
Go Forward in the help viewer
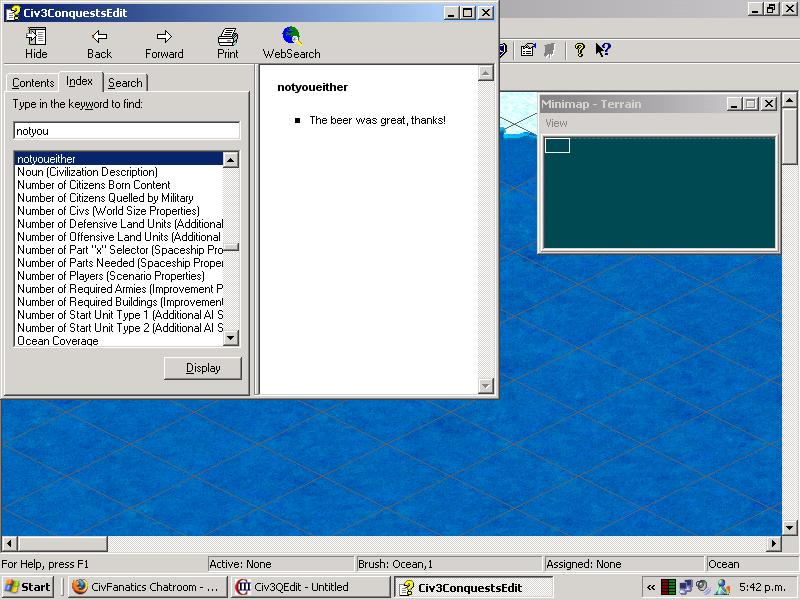[164, 43]
